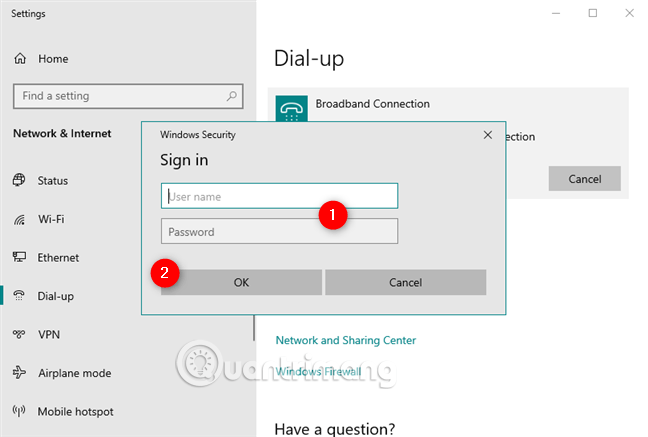648x437 pixels.
Task: Open the Wi-Fi settings page
Action: 52,219
